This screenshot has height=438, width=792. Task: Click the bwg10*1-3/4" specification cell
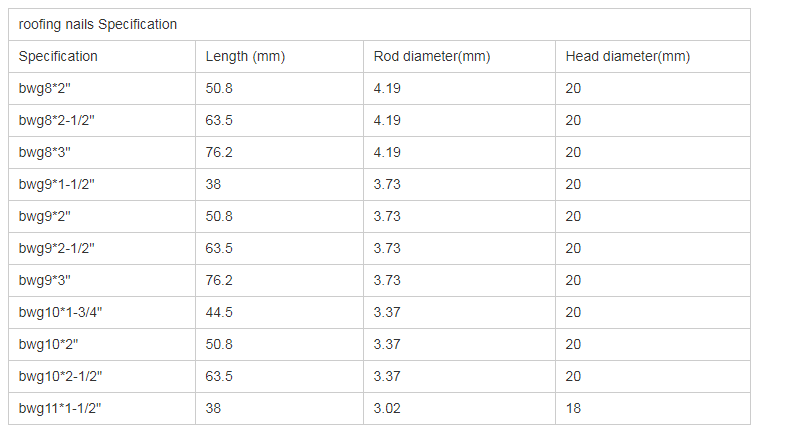click(x=60, y=312)
